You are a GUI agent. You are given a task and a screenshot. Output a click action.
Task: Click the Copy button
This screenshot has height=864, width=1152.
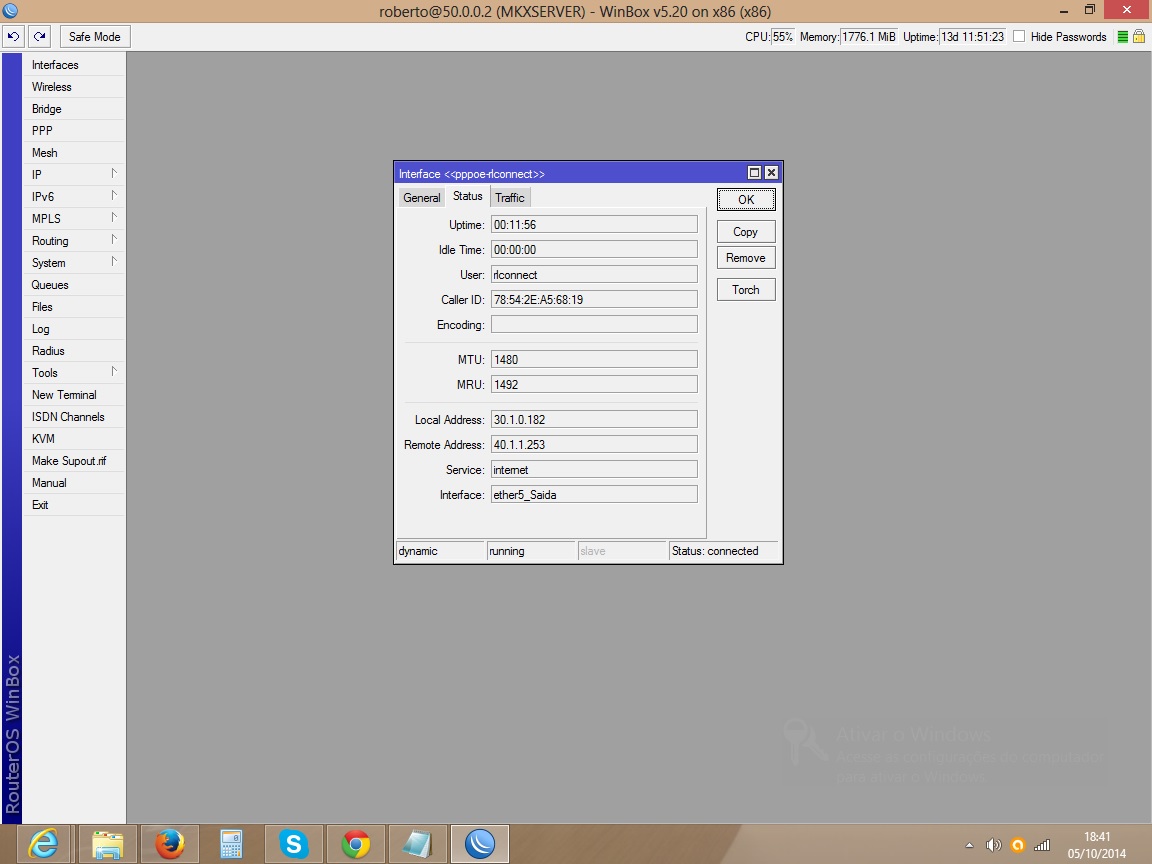click(x=746, y=232)
